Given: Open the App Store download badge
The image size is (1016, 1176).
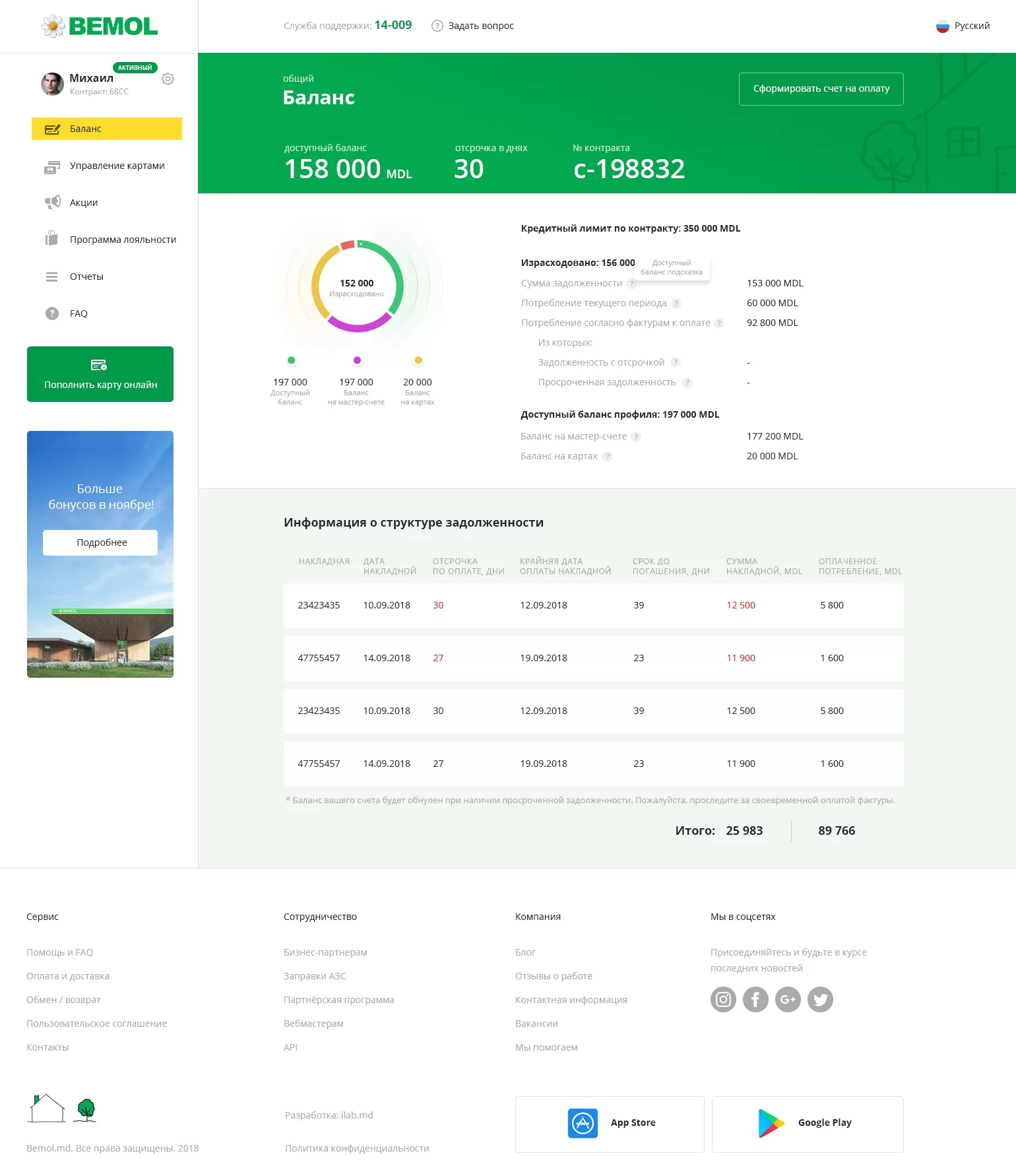Looking at the screenshot, I should 610,1125.
